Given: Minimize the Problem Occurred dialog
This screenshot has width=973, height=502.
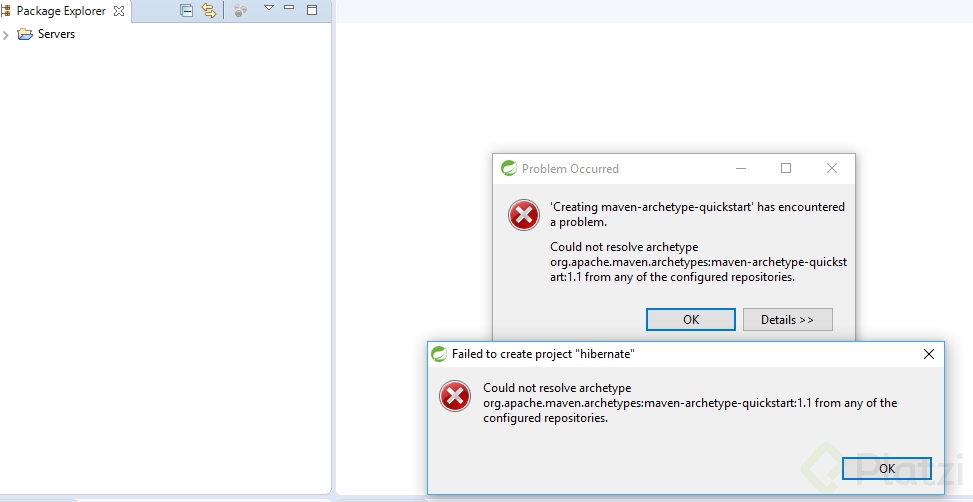Looking at the screenshot, I should [x=741, y=168].
